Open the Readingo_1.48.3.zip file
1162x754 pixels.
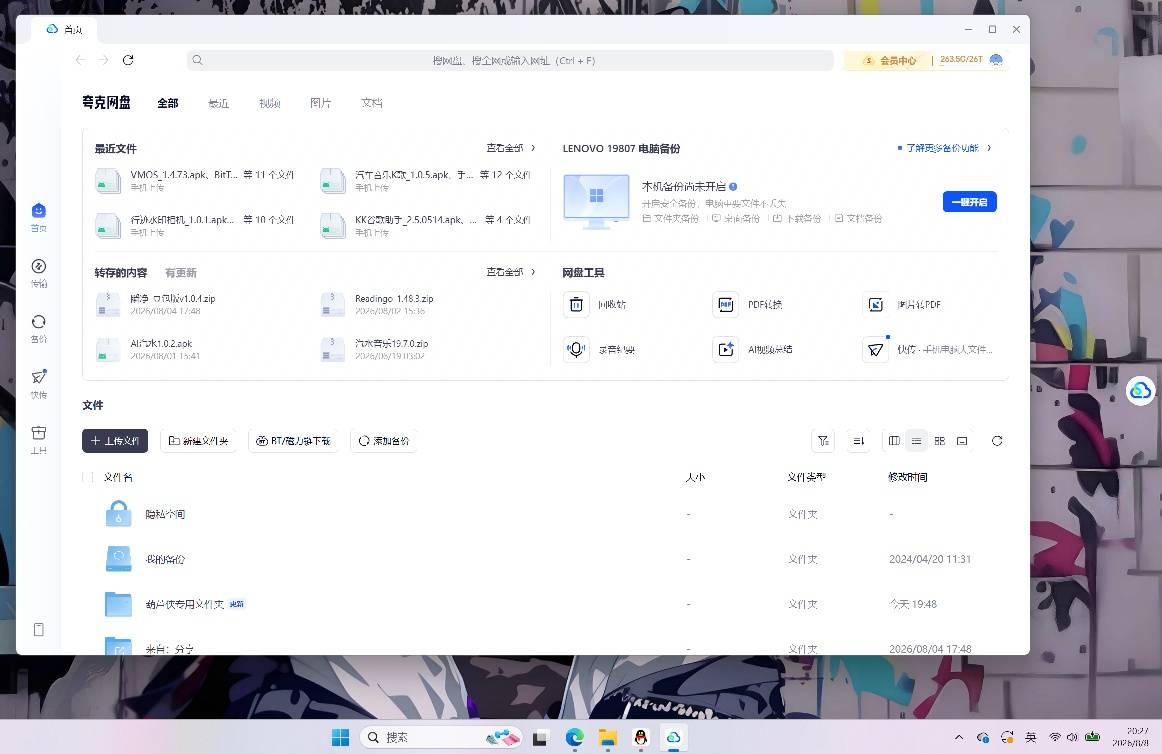coord(378,305)
